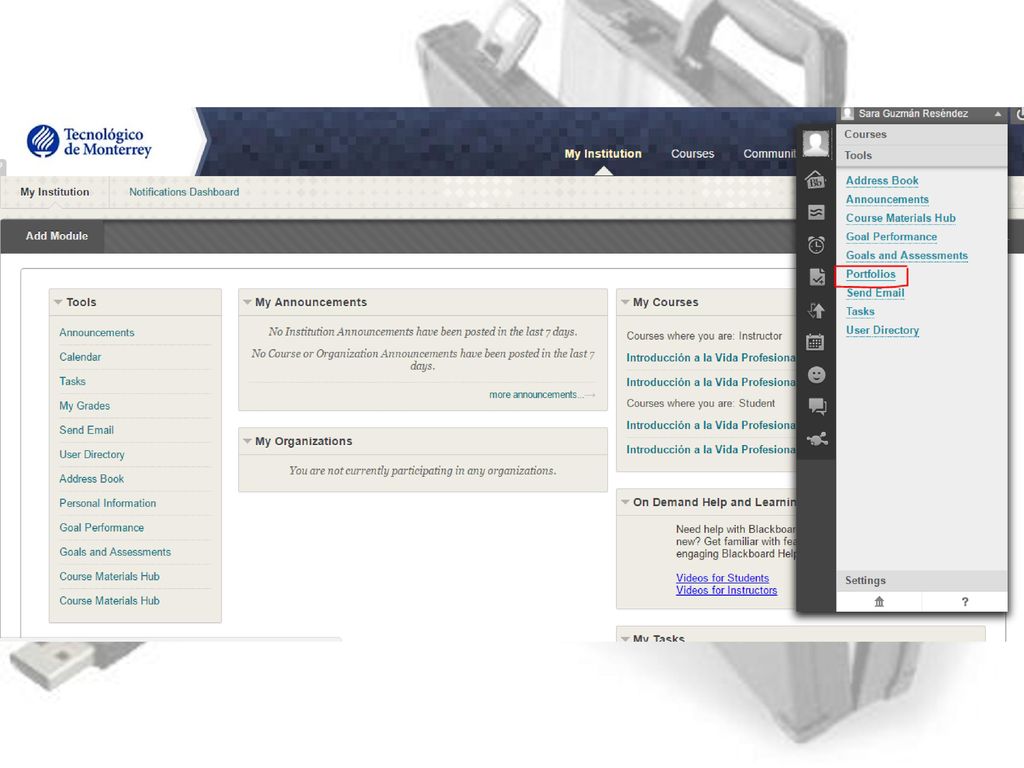Collapse the user menu arrow beside Sara Guzmán Reséndez

[998, 114]
